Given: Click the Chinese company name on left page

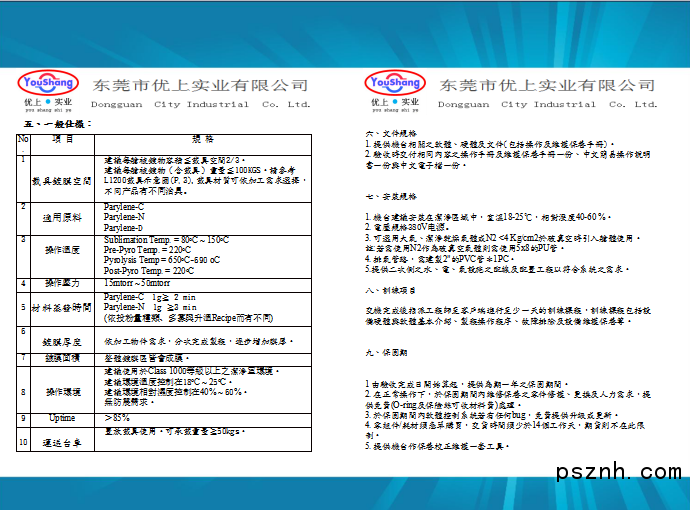Looking at the screenshot, I should tap(200, 85).
